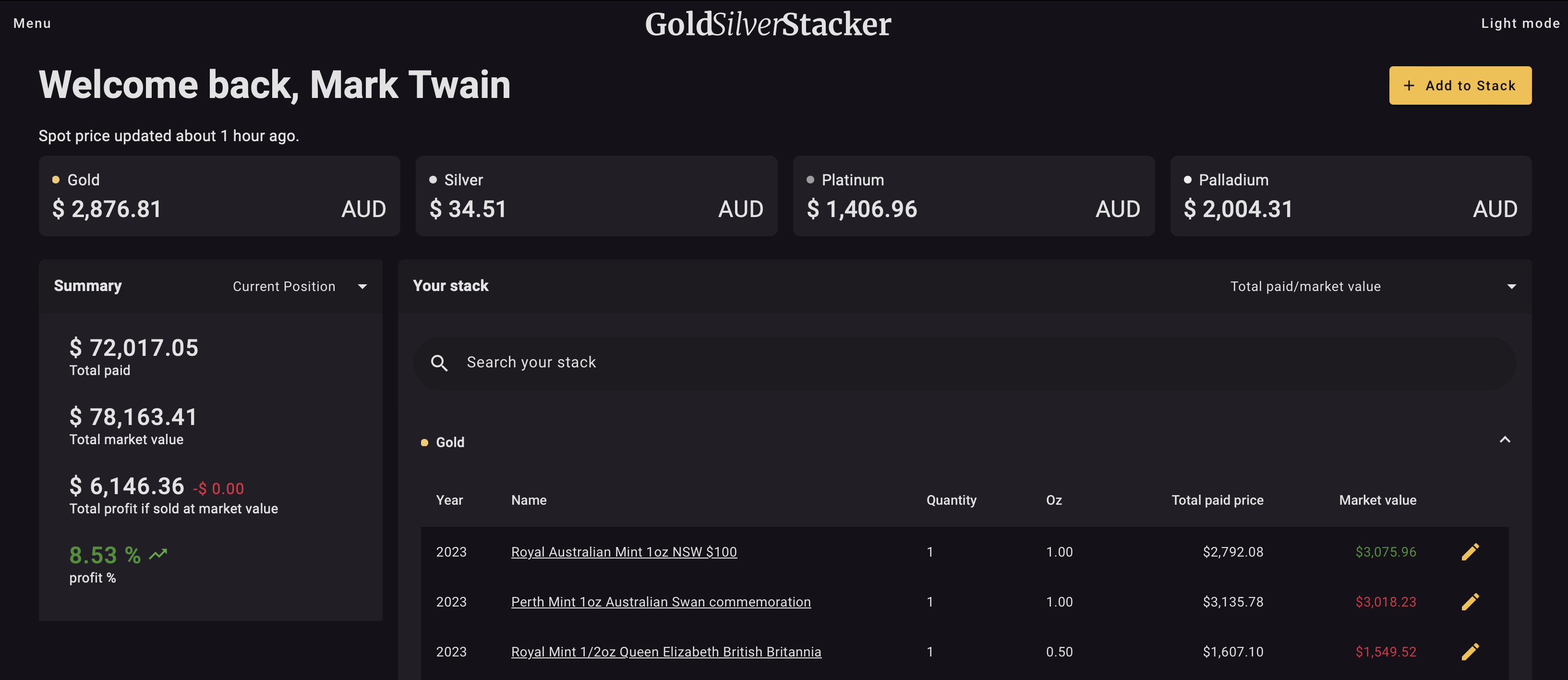This screenshot has height=680, width=1568.
Task: Open the Perth Mint Australian Swan link
Action: pos(661,601)
